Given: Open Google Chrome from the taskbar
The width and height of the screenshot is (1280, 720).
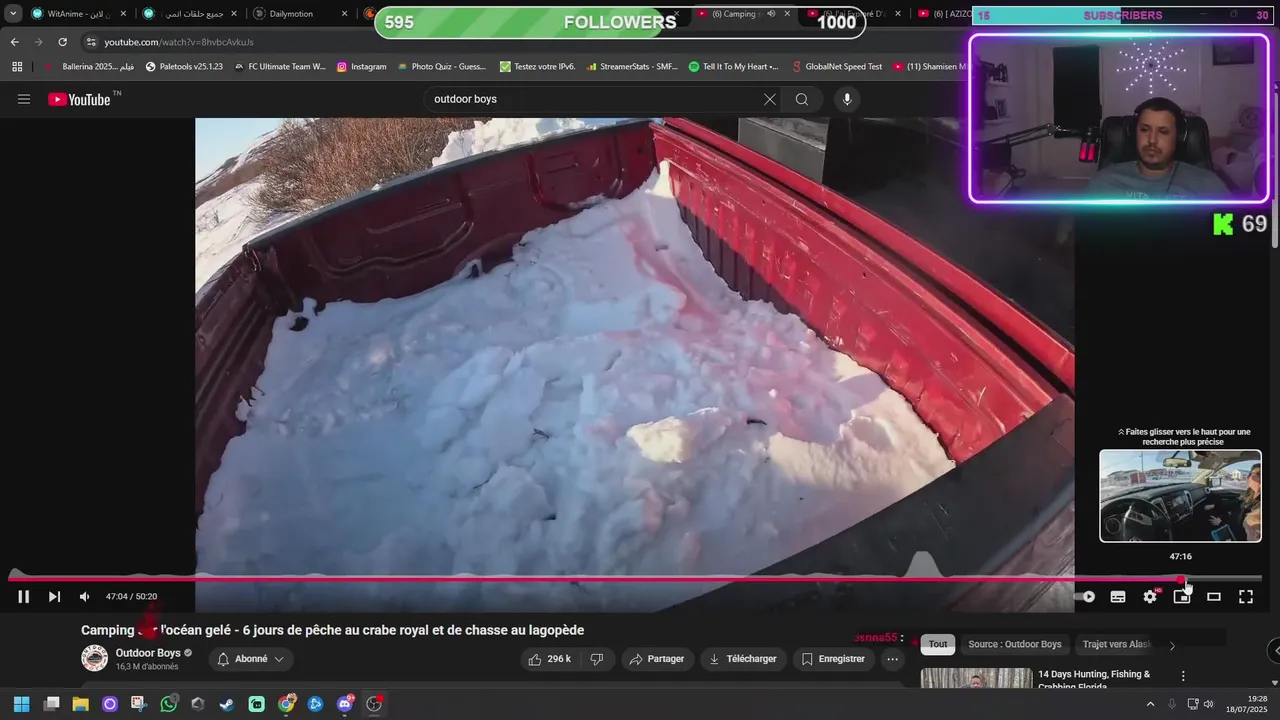Looking at the screenshot, I should 286,704.
